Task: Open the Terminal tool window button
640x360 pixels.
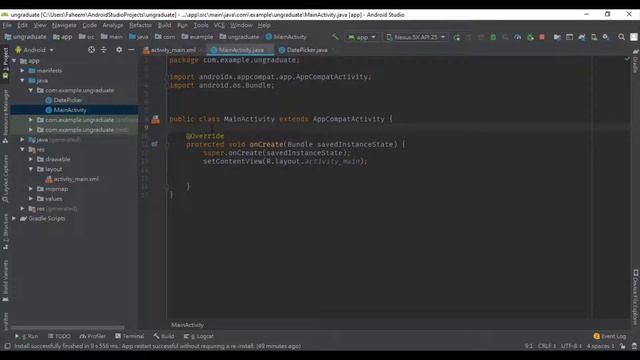Action: pyautogui.click(x=129, y=336)
